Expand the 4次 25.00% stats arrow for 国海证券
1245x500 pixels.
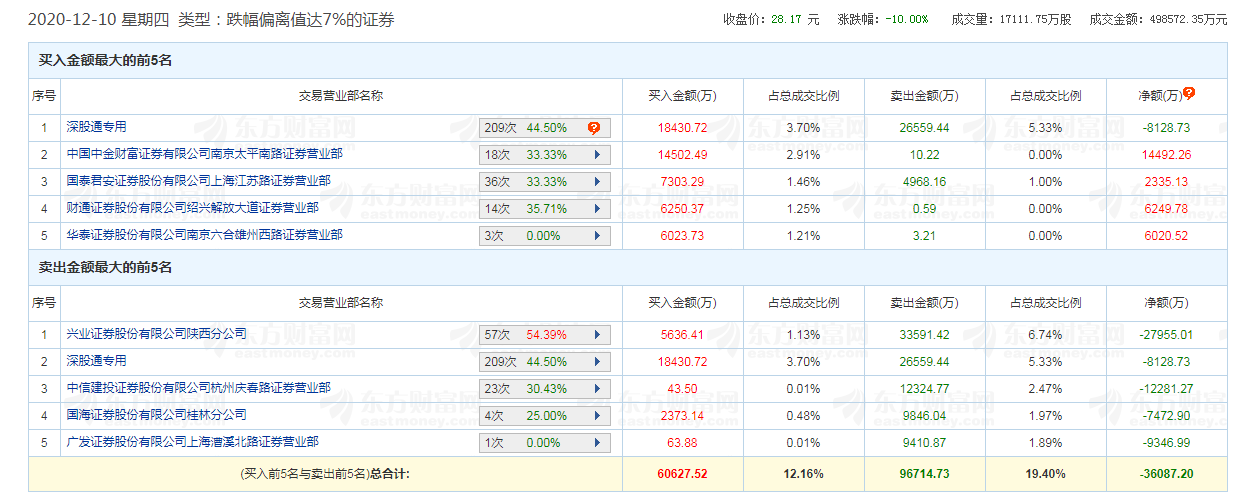tap(597, 415)
